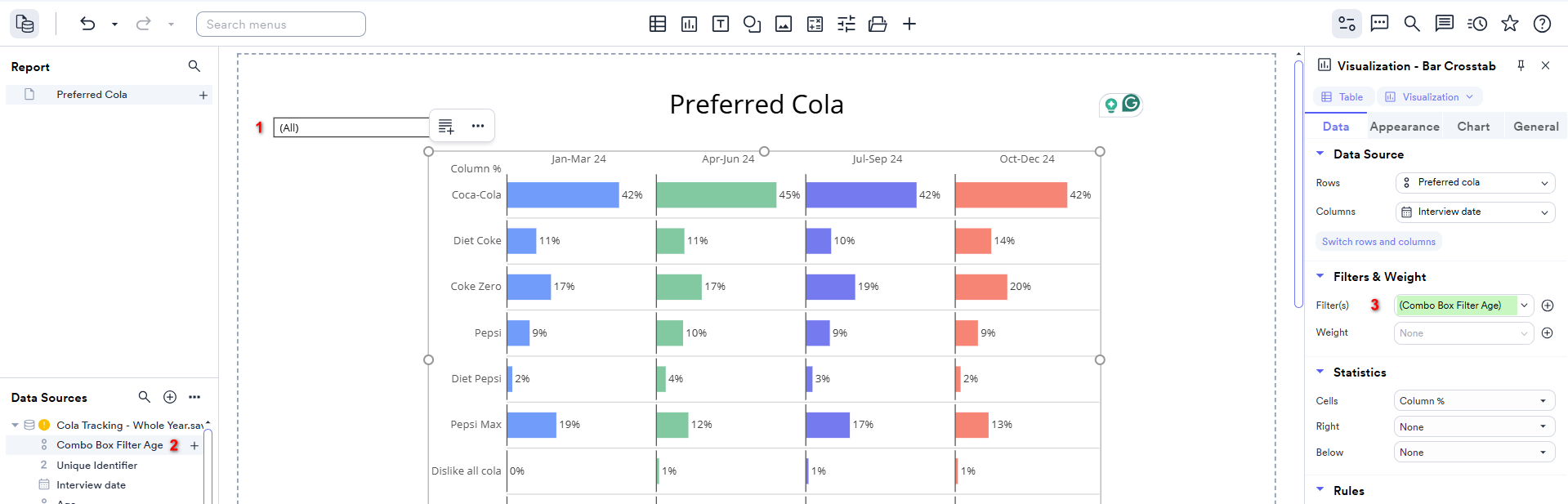1568x504 pixels.
Task: Click the star favorites icon
Action: click(x=1510, y=24)
